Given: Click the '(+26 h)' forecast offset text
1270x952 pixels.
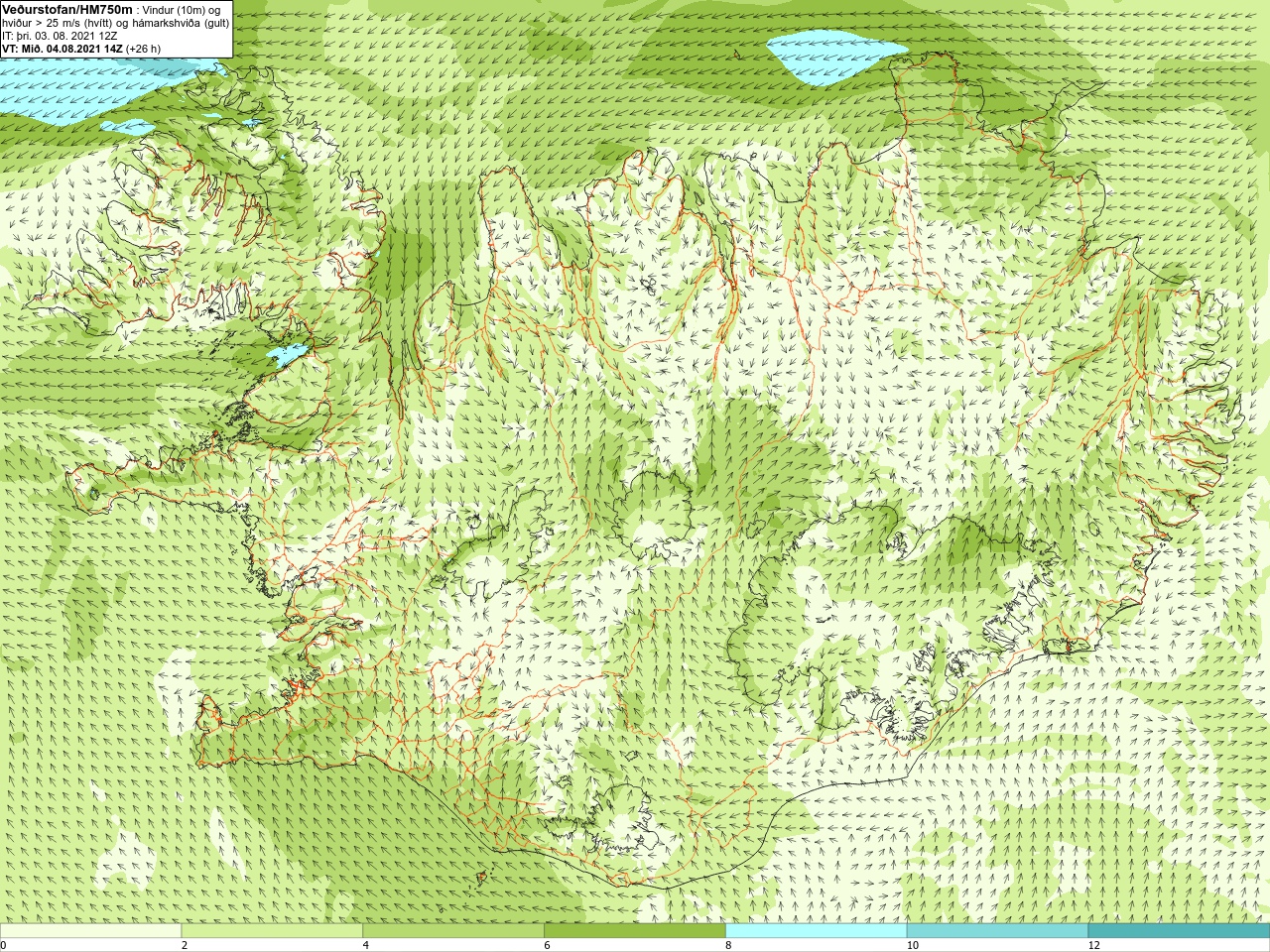Looking at the screenshot, I should tap(143, 48).
